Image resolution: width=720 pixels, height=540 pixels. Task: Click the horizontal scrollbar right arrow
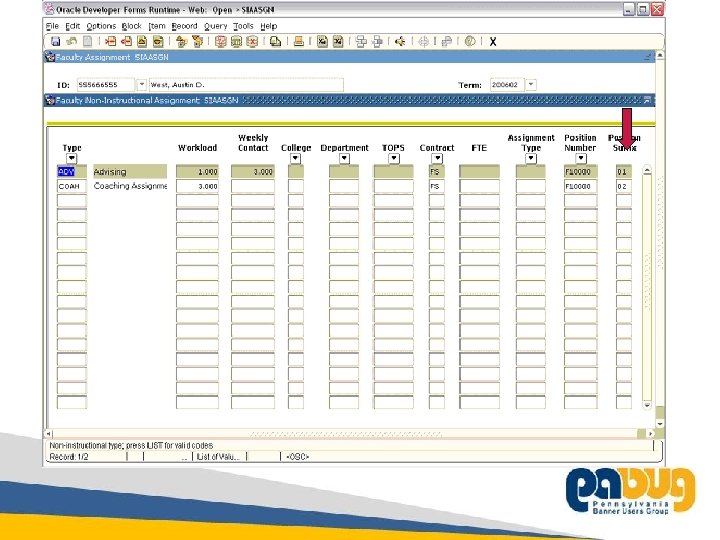click(x=650, y=433)
